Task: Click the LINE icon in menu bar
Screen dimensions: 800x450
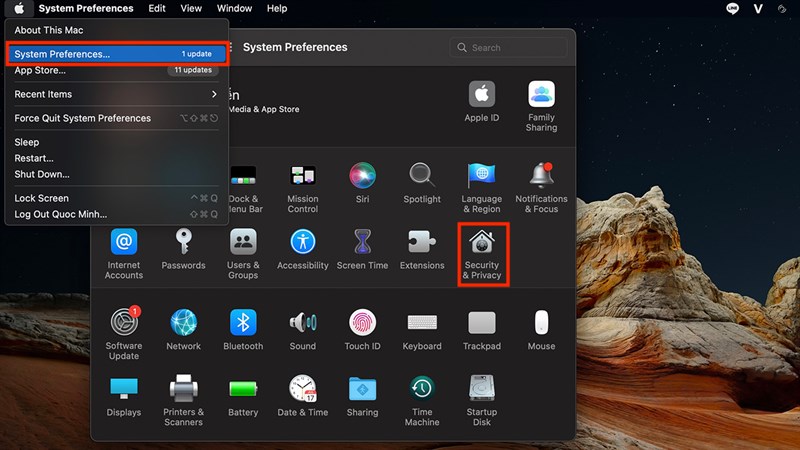Action: (x=733, y=8)
